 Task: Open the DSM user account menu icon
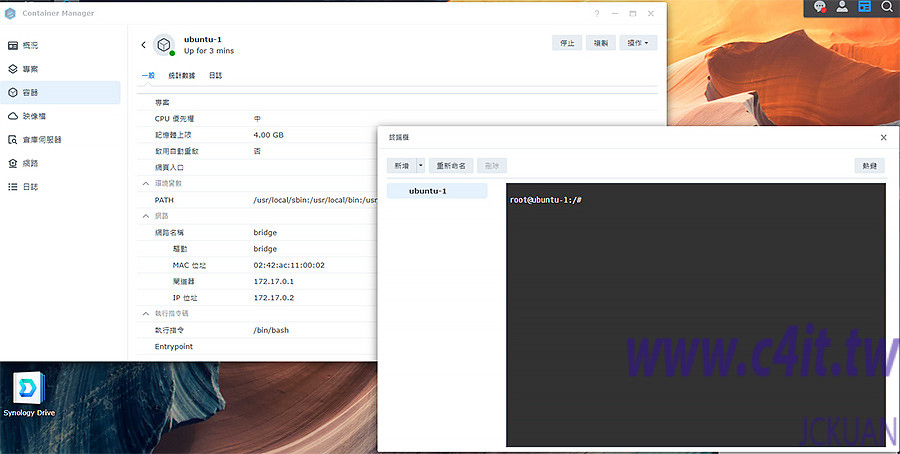click(842, 7)
